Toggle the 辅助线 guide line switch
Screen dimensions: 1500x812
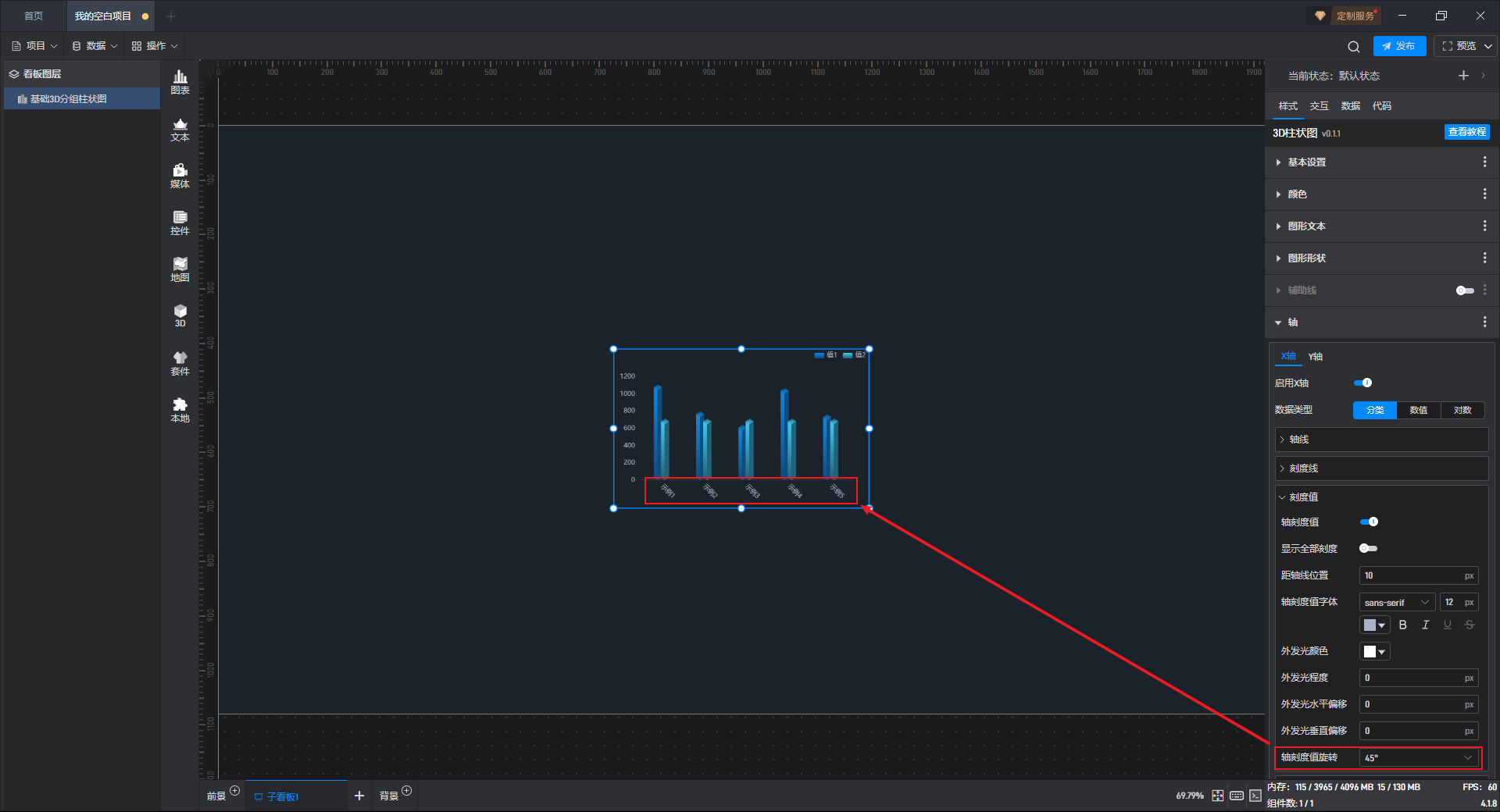pos(1465,290)
